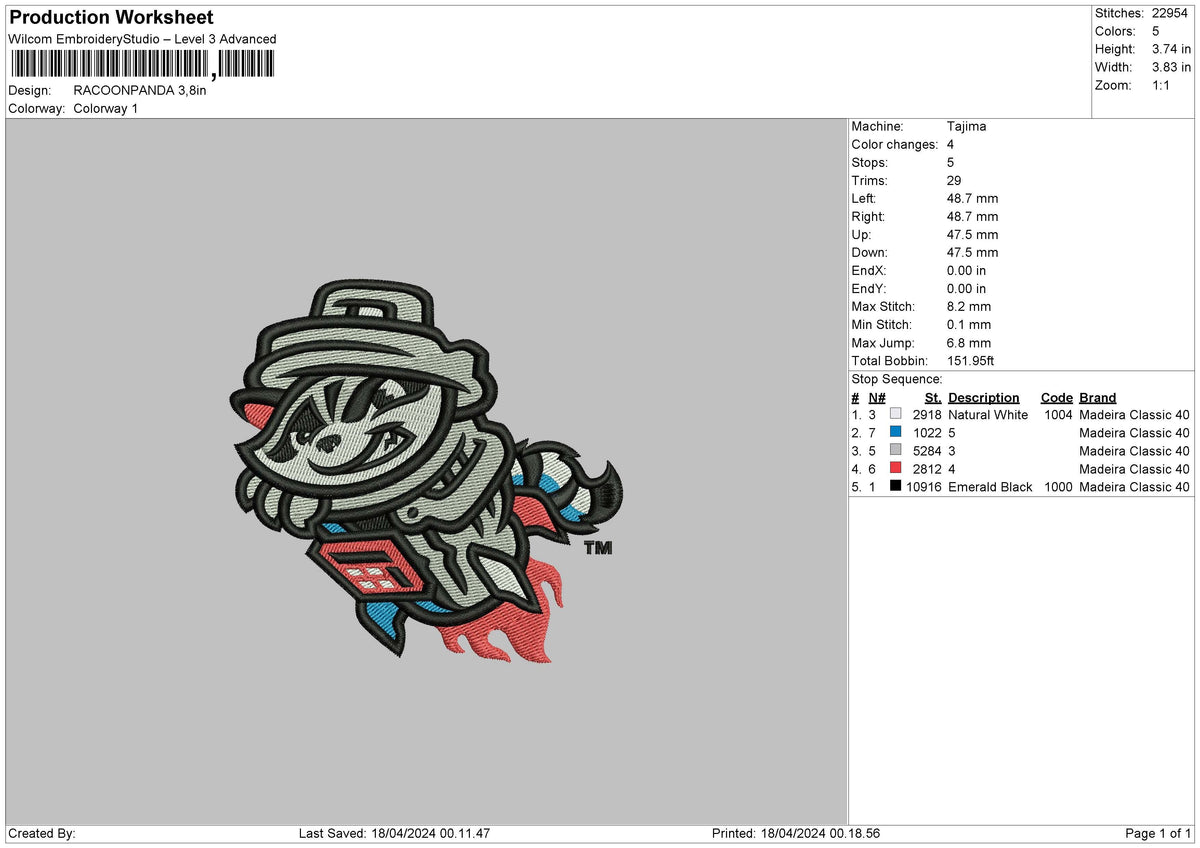The height and width of the screenshot is (848, 1200).
Task: Click the 'EndY:' label
Action: click(x=870, y=288)
